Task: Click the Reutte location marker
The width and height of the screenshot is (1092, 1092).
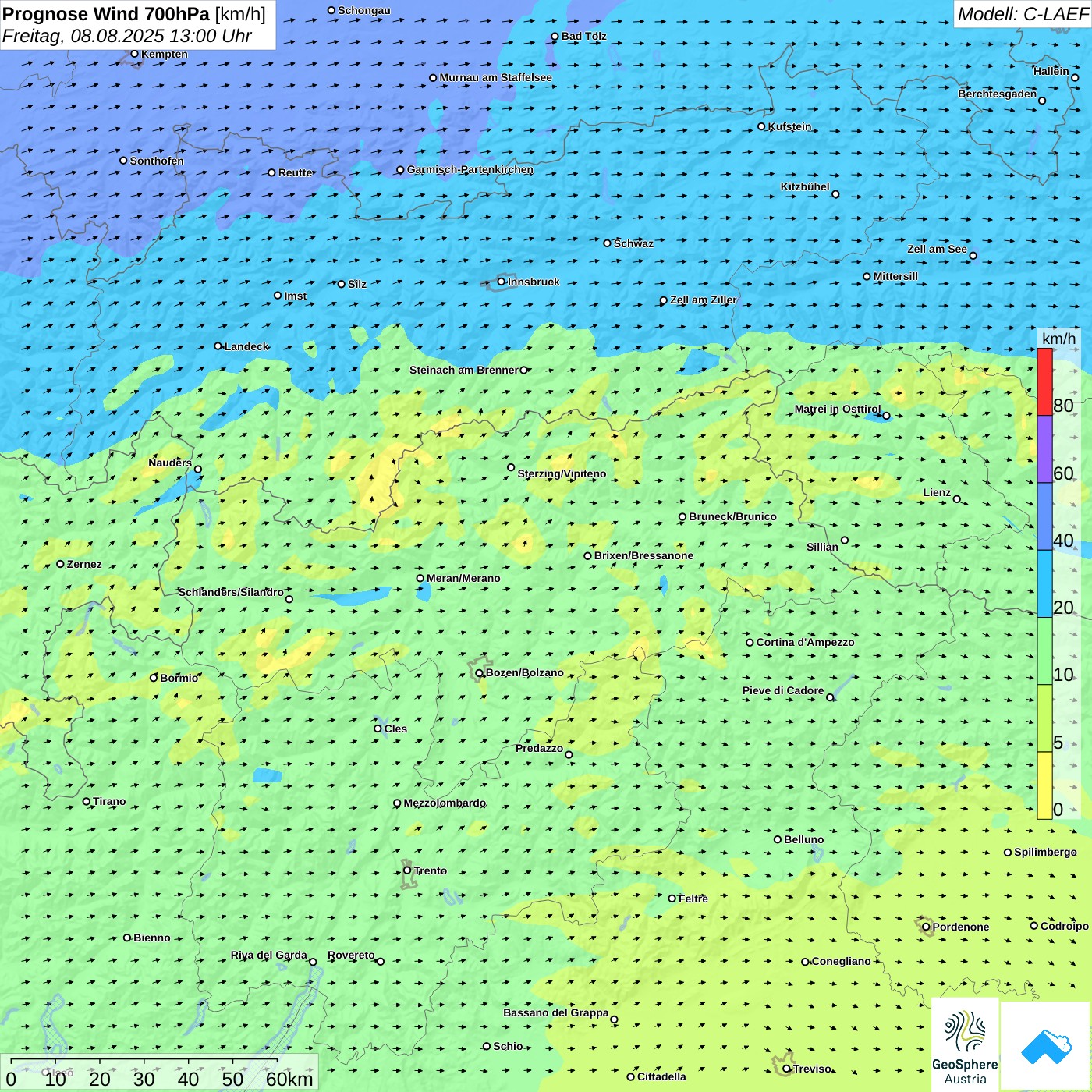Action: click(x=272, y=173)
